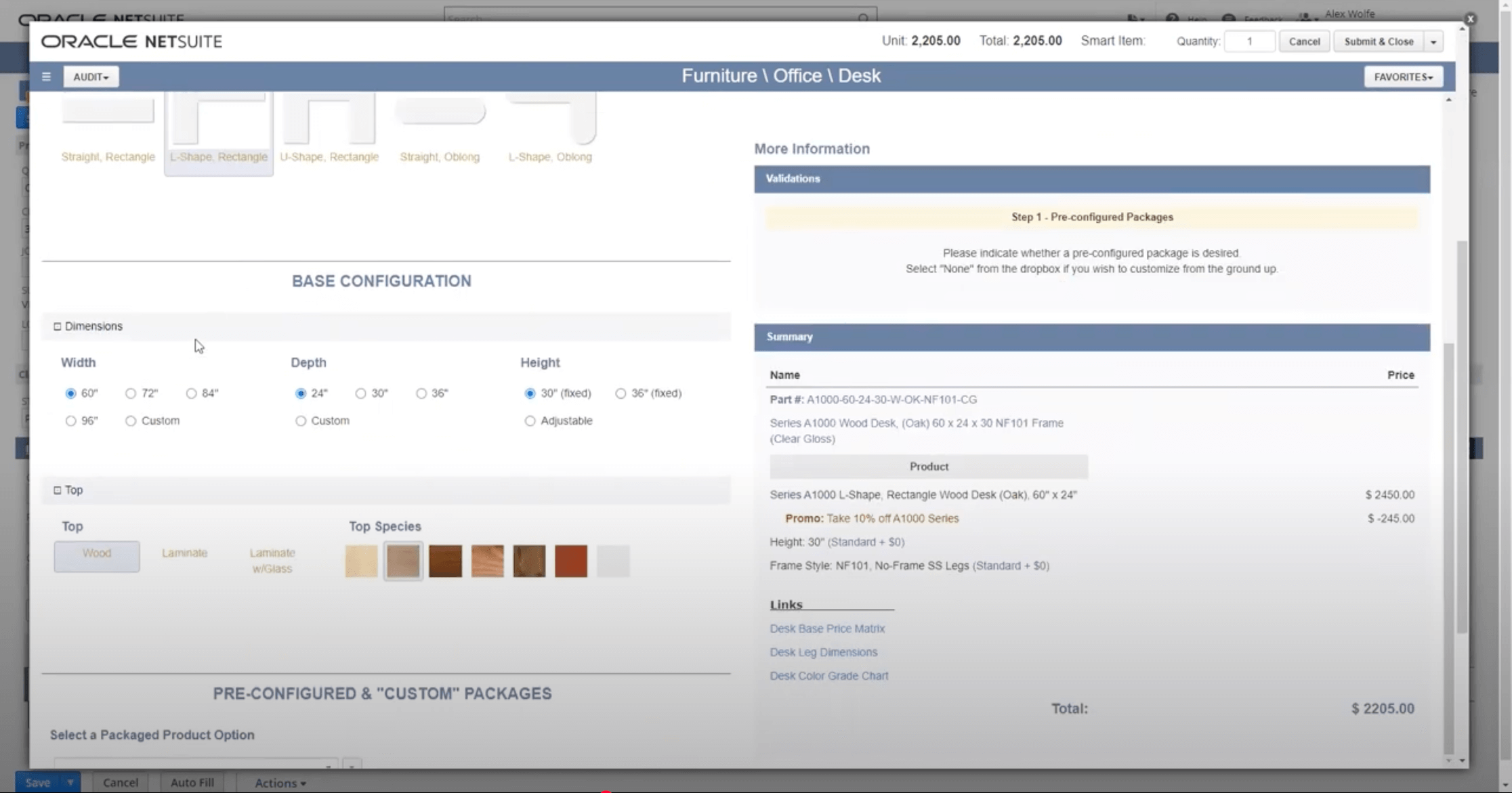The image size is (1512, 793).
Task: Click the Cancel button in header
Action: point(1304,41)
